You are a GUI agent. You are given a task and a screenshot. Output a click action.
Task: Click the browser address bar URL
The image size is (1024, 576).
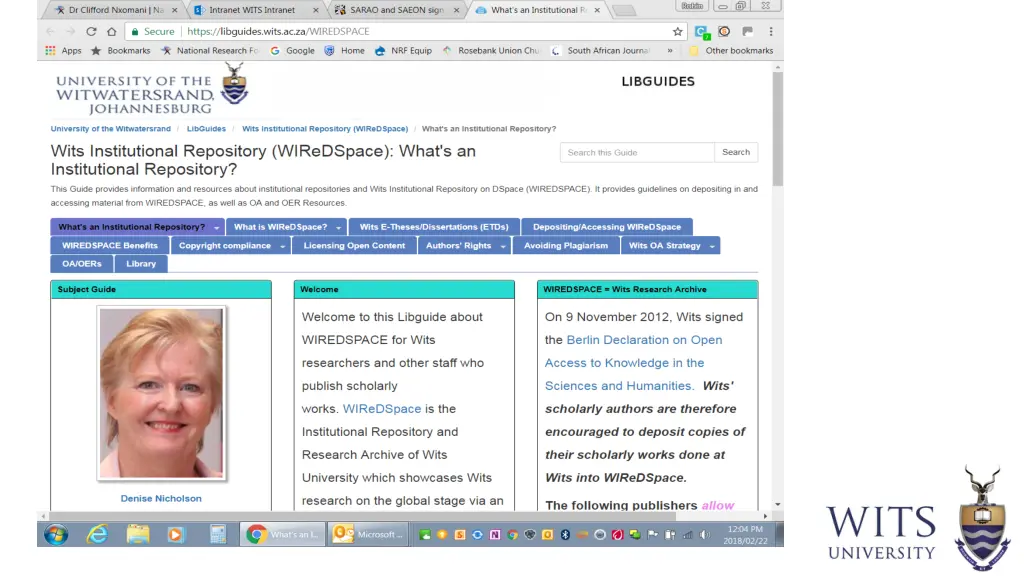pos(278,31)
